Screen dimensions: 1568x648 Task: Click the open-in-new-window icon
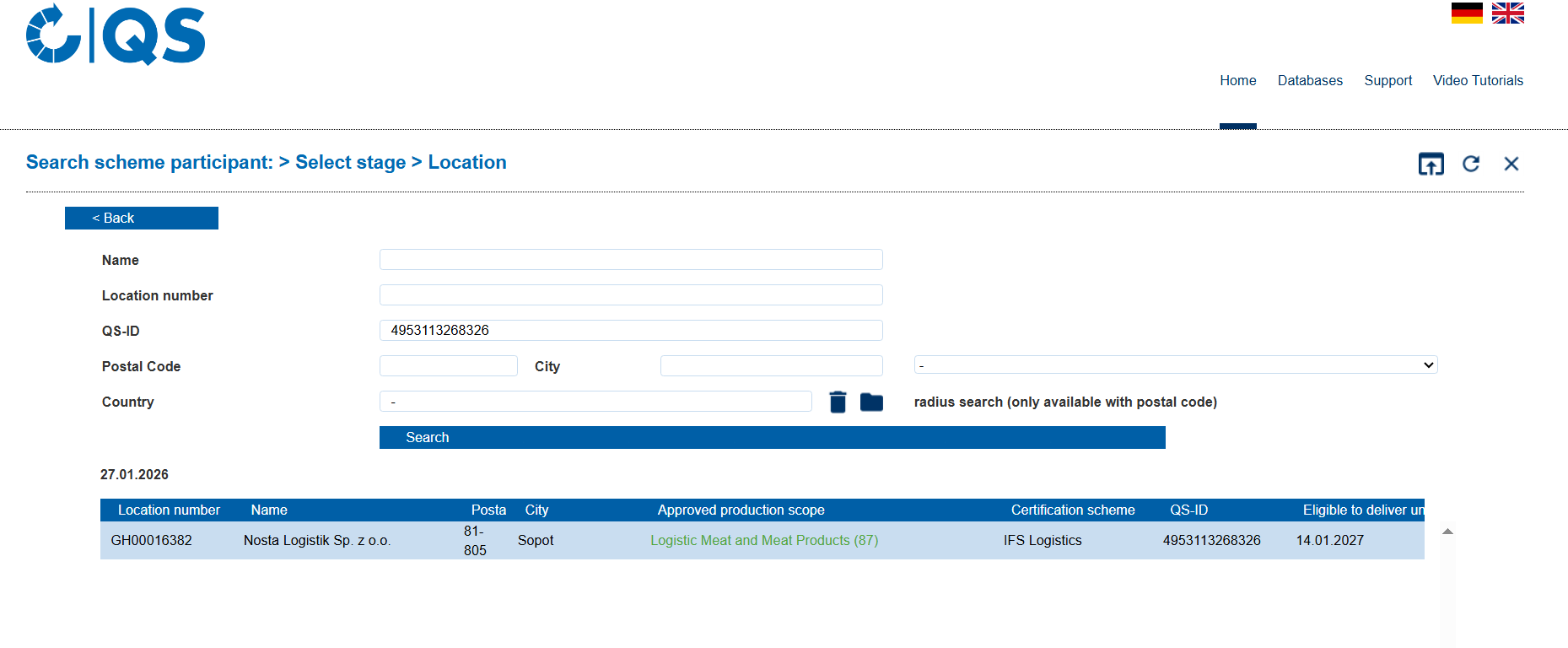click(x=1431, y=164)
